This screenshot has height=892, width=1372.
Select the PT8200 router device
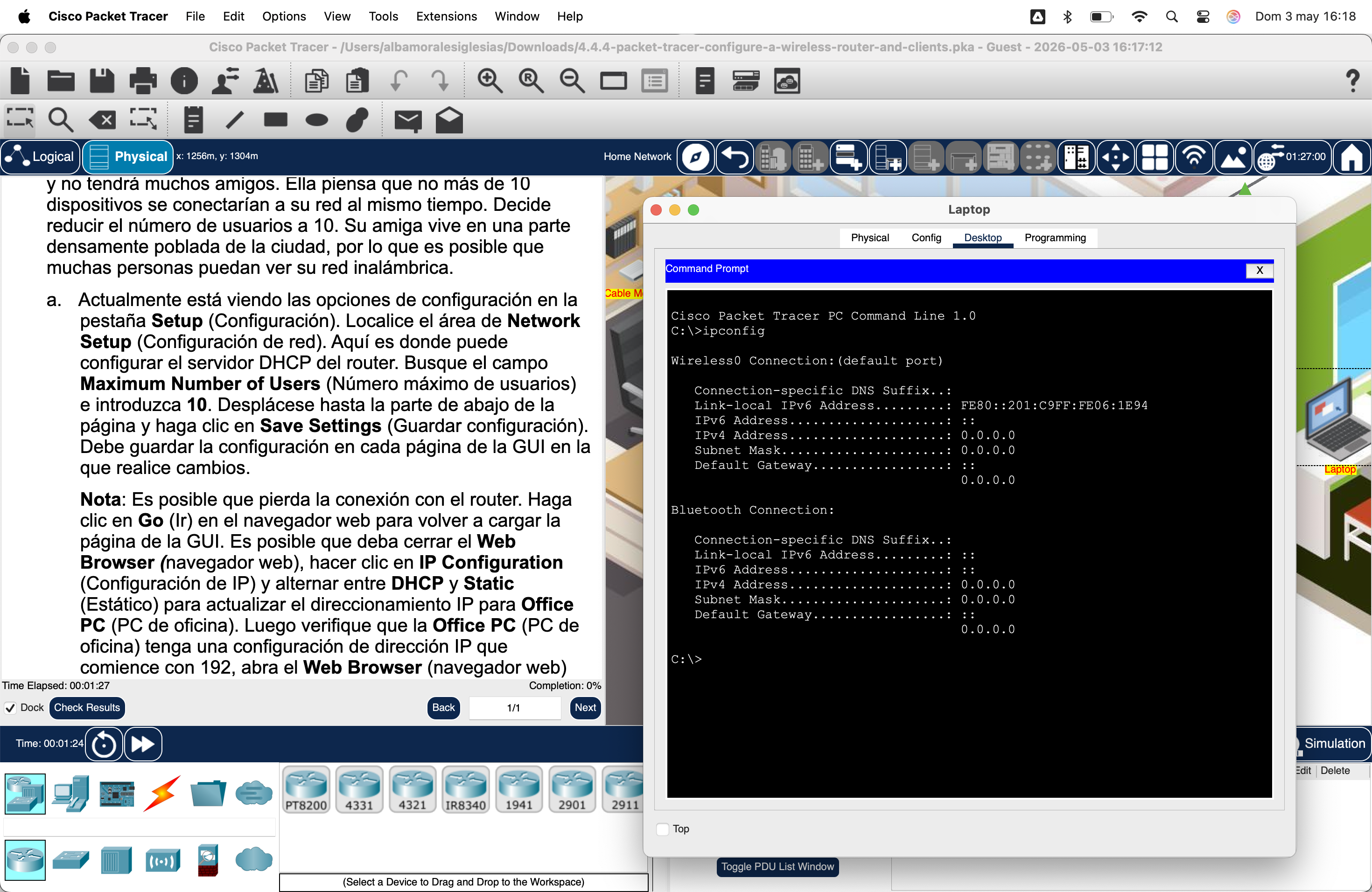306,789
